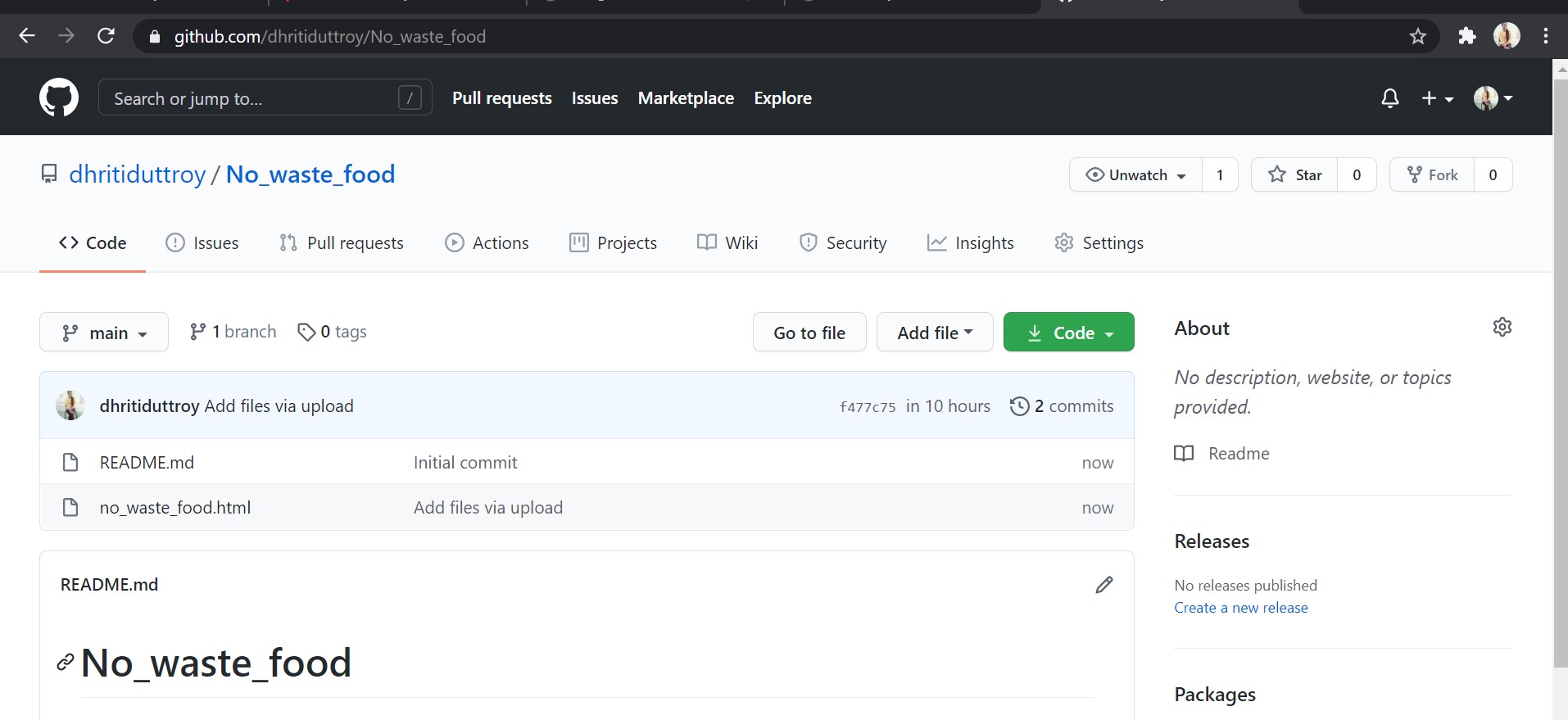Star the repository
Image resolution: width=1568 pixels, height=720 pixels.
(1294, 174)
